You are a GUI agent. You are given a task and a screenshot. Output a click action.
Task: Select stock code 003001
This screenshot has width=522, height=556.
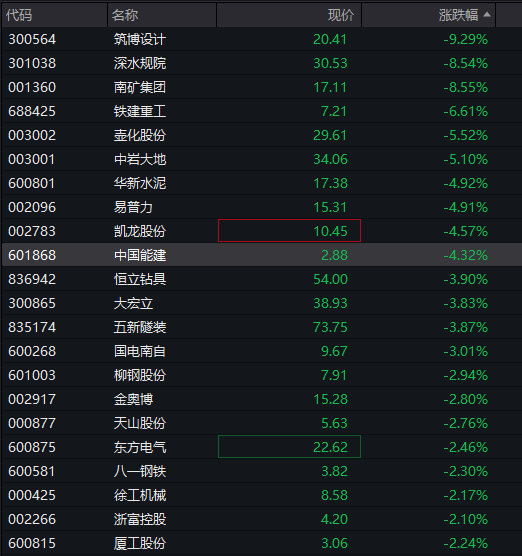point(32,159)
